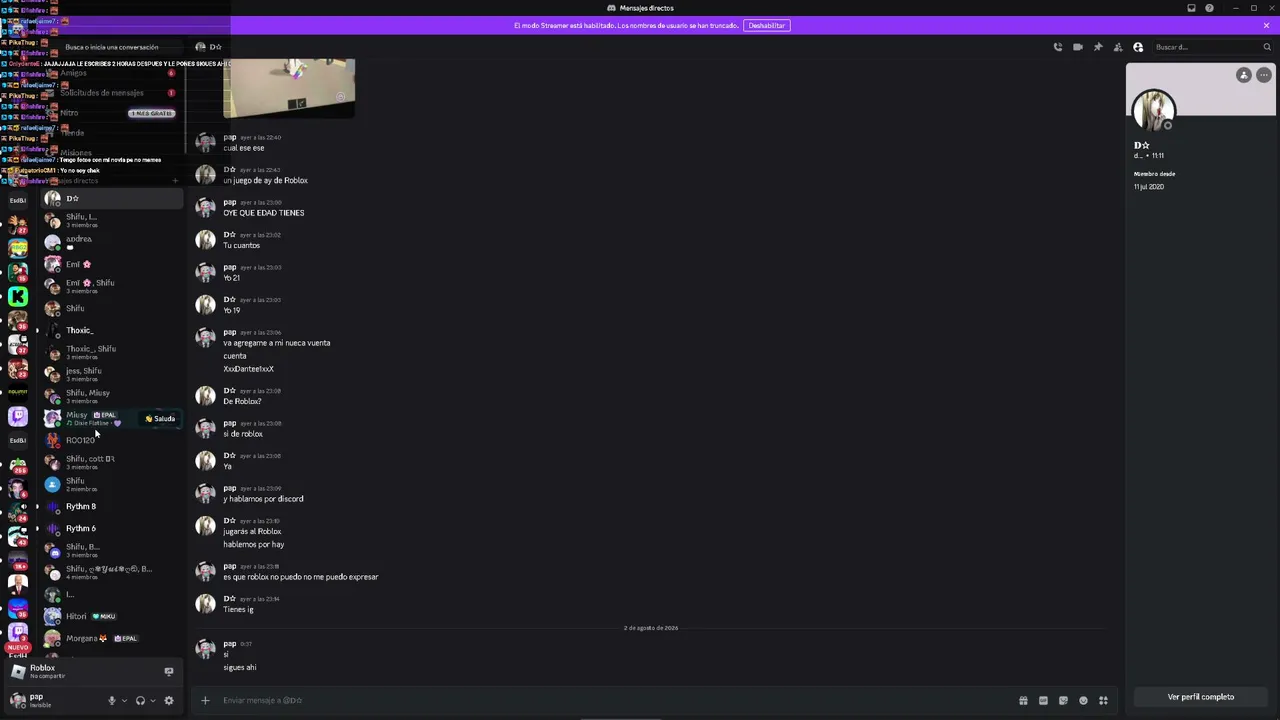Screen dimensions: 1280x720
Task: Toggle microphone mute in user panel
Action: [112, 701]
